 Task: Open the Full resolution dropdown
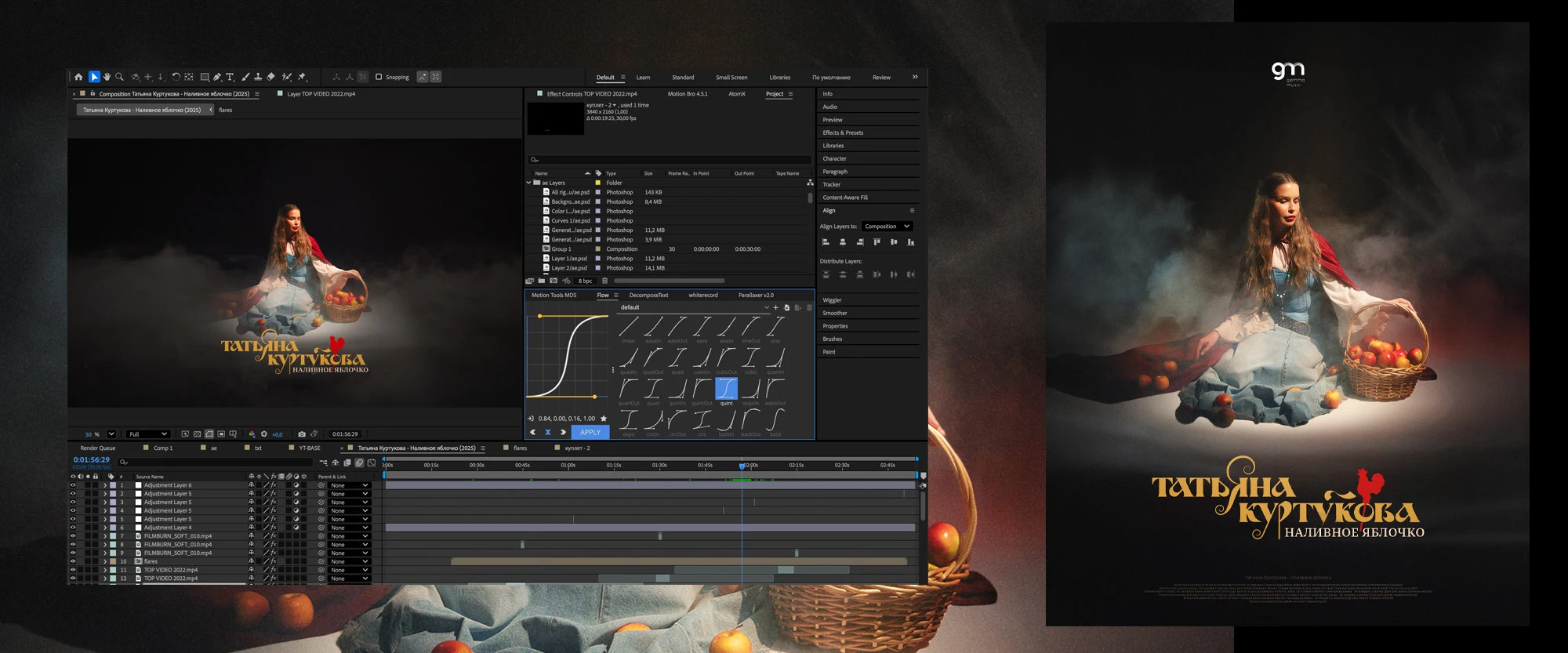click(x=148, y=434)
